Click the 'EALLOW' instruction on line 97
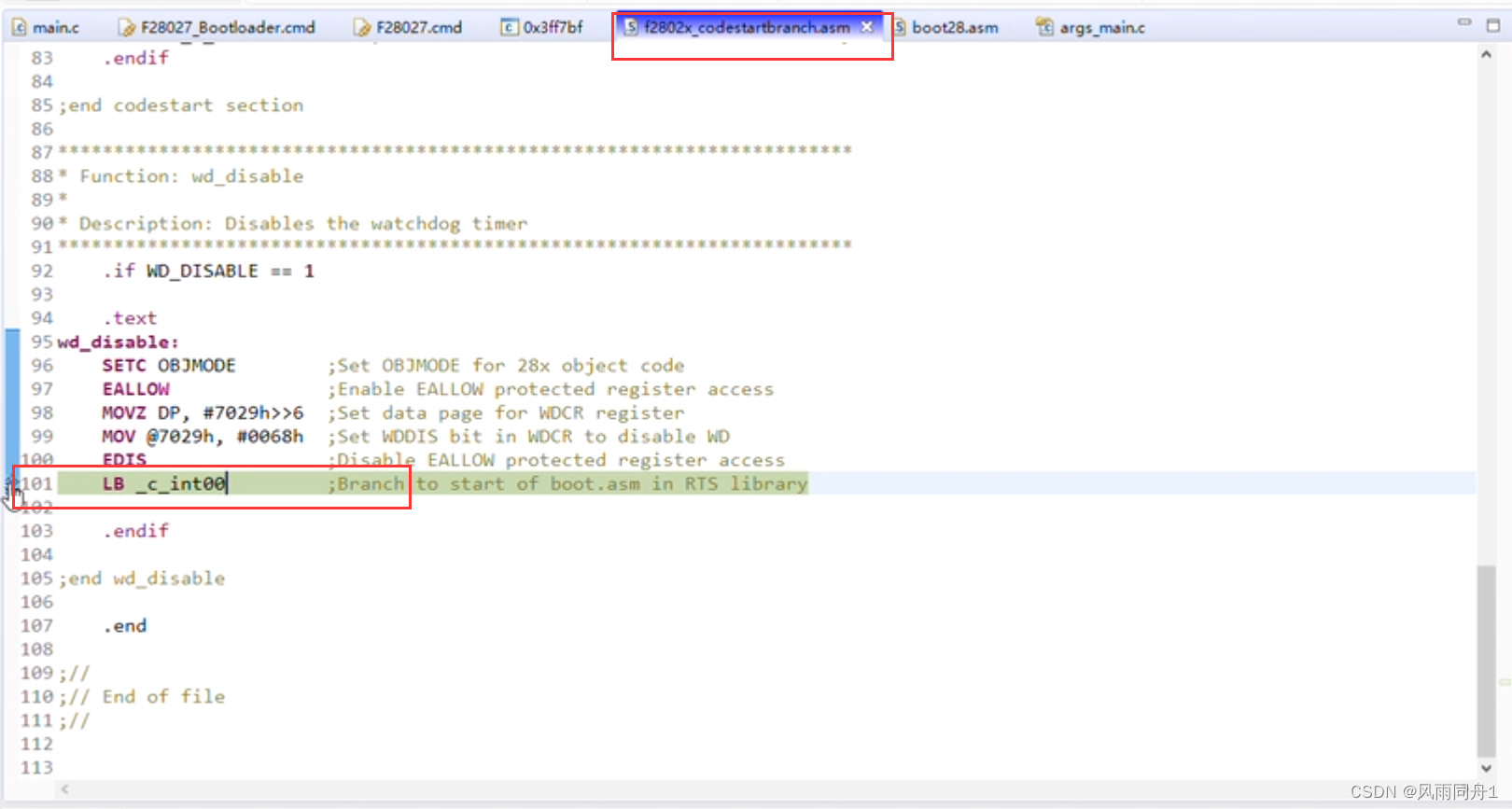The height and width of the screenshot is (809, 1512). 136,389
